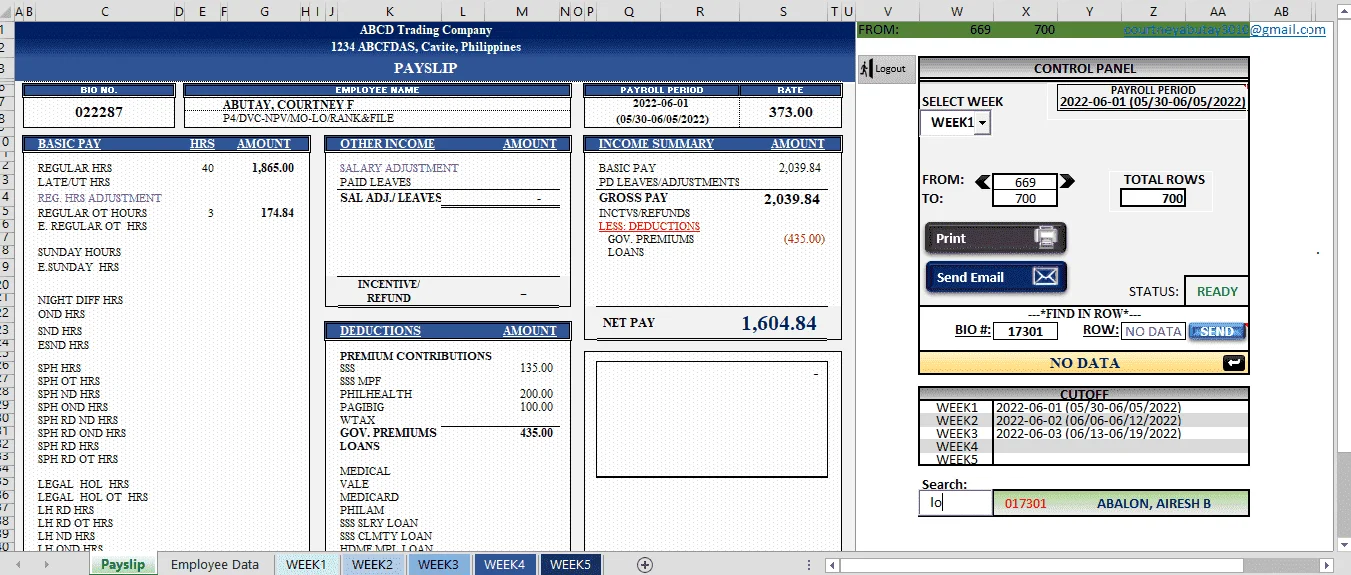
Task: Click the Send Email button
Action: [x=995, y=277]
